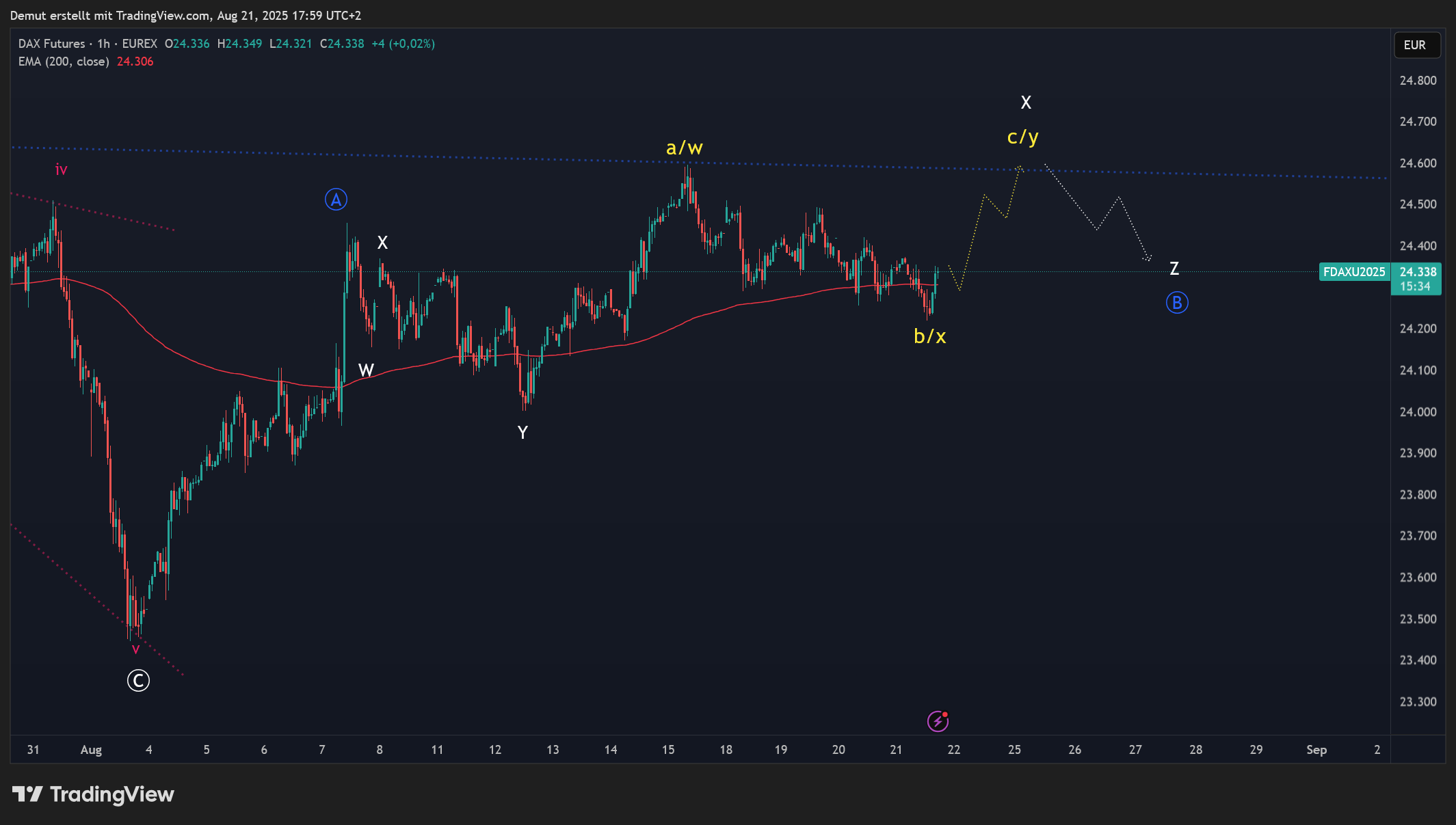Select the current price label 24.338
The width and height of the screenshot is (1456, 825).
[1417, 272]
